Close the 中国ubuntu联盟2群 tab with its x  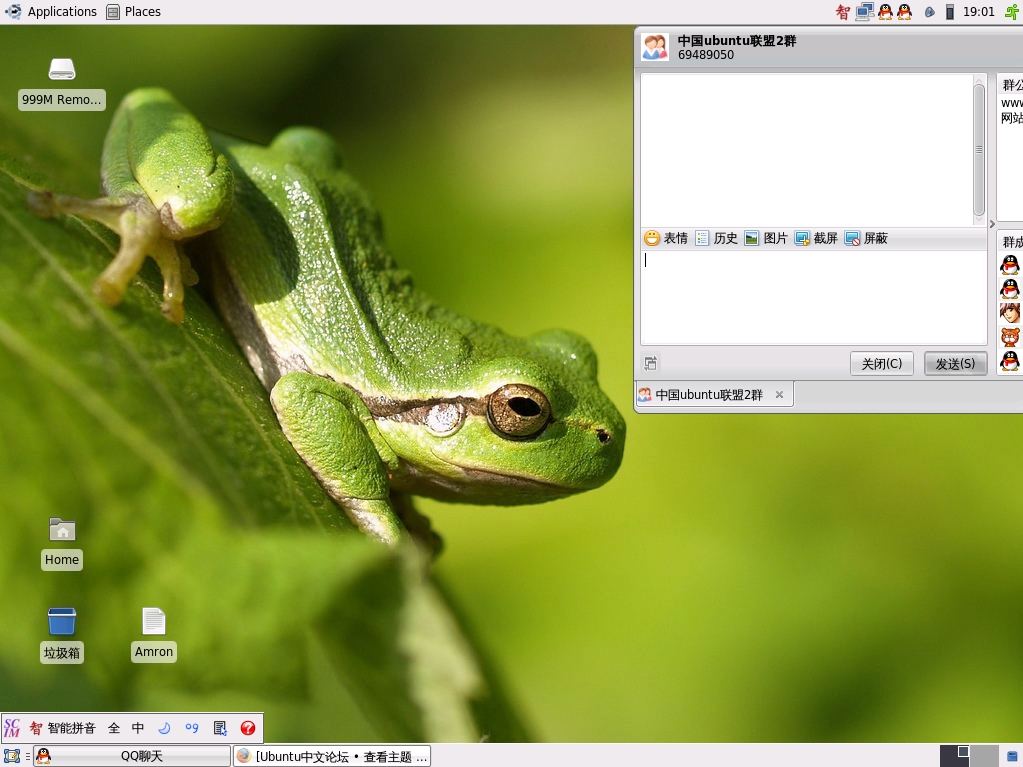pyautogui.click(x=779, y=395)
